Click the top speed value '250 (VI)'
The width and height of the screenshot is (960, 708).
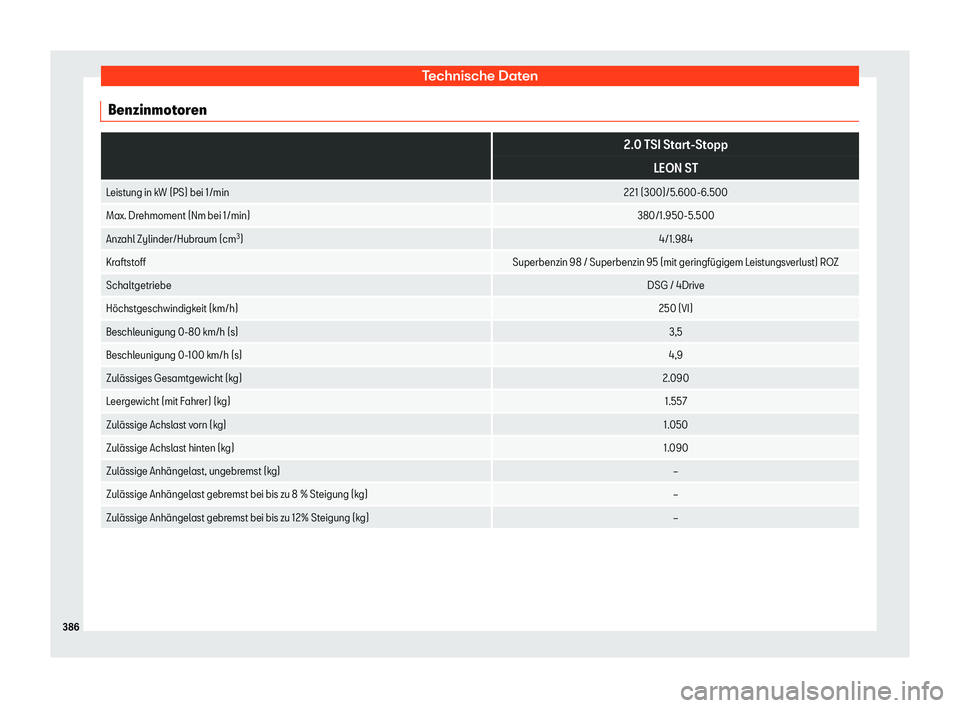tap(675, 309)
